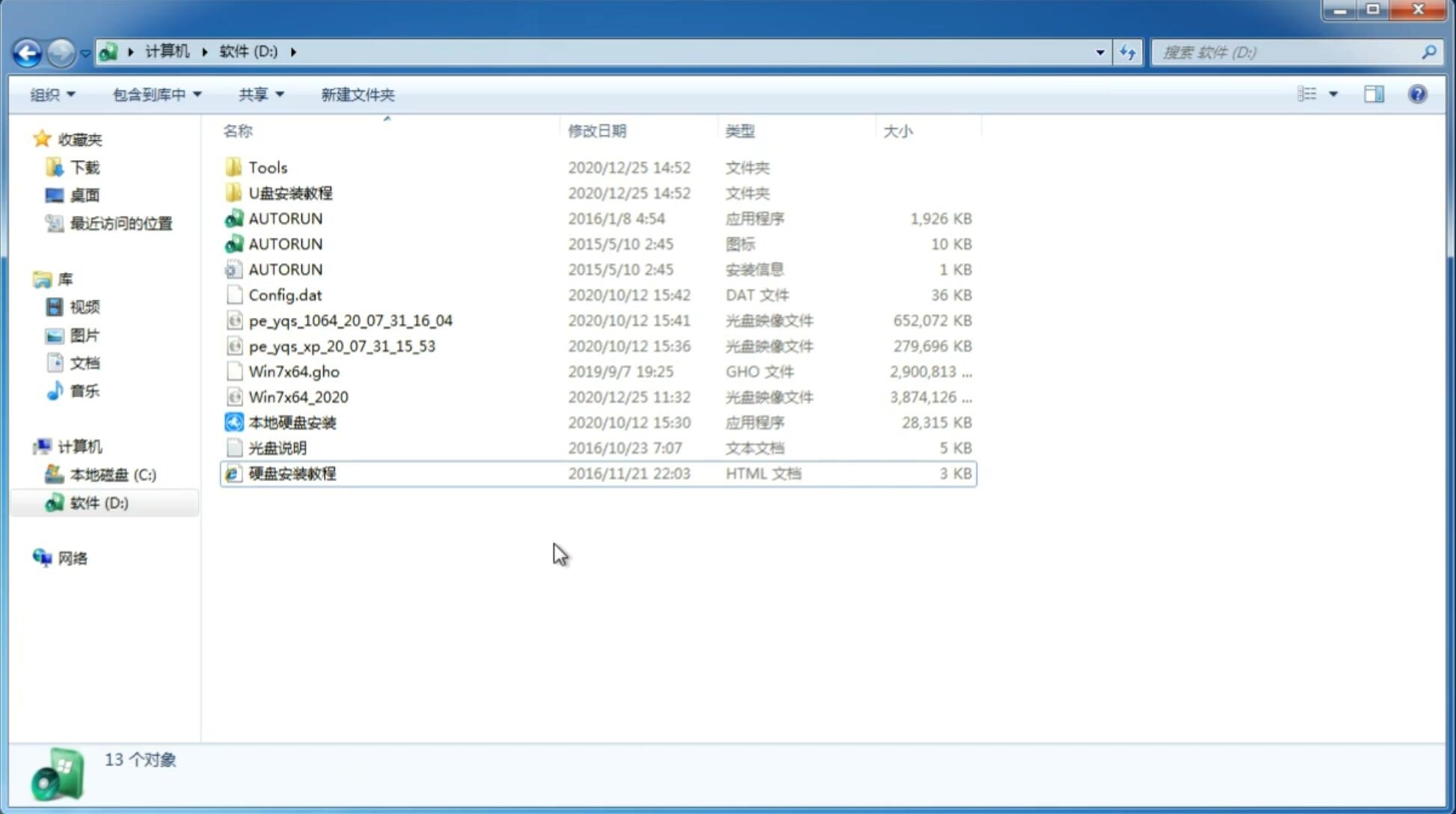Open the U盘安装教程 folder
This screenshot has width=1456, height=814.
pos(290,192)
